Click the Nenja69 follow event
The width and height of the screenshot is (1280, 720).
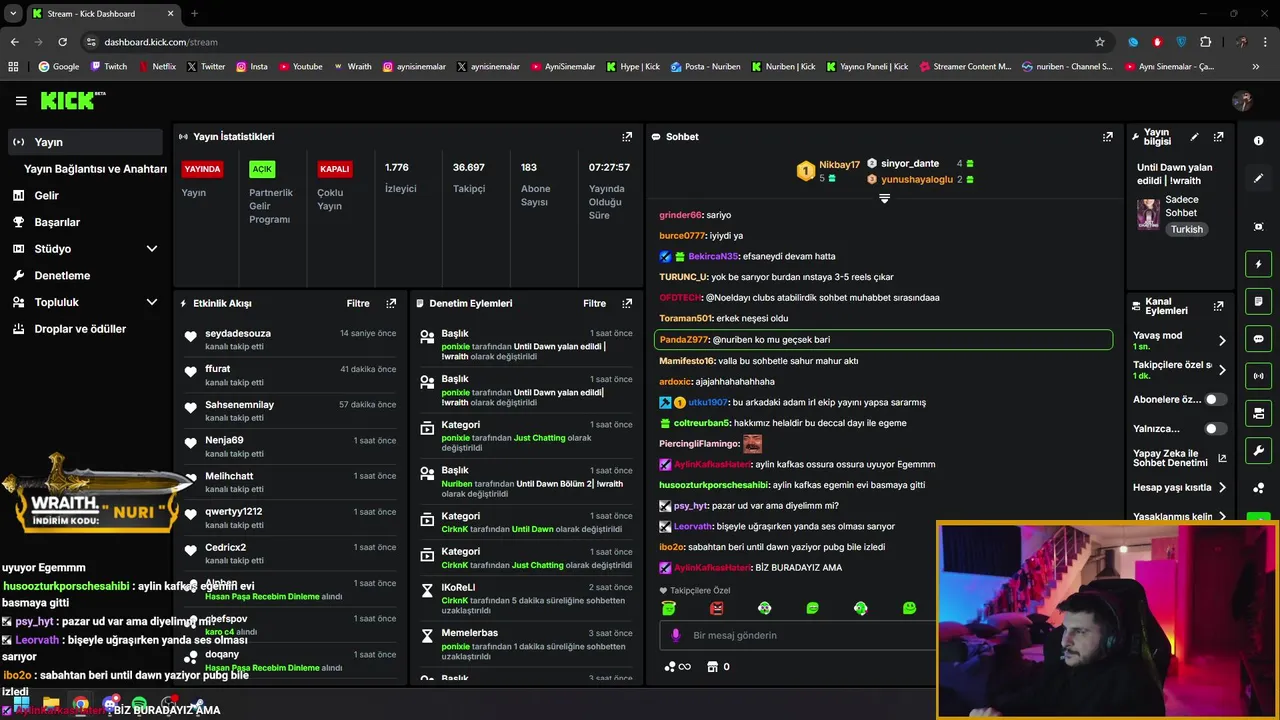(x=290, y=446)
